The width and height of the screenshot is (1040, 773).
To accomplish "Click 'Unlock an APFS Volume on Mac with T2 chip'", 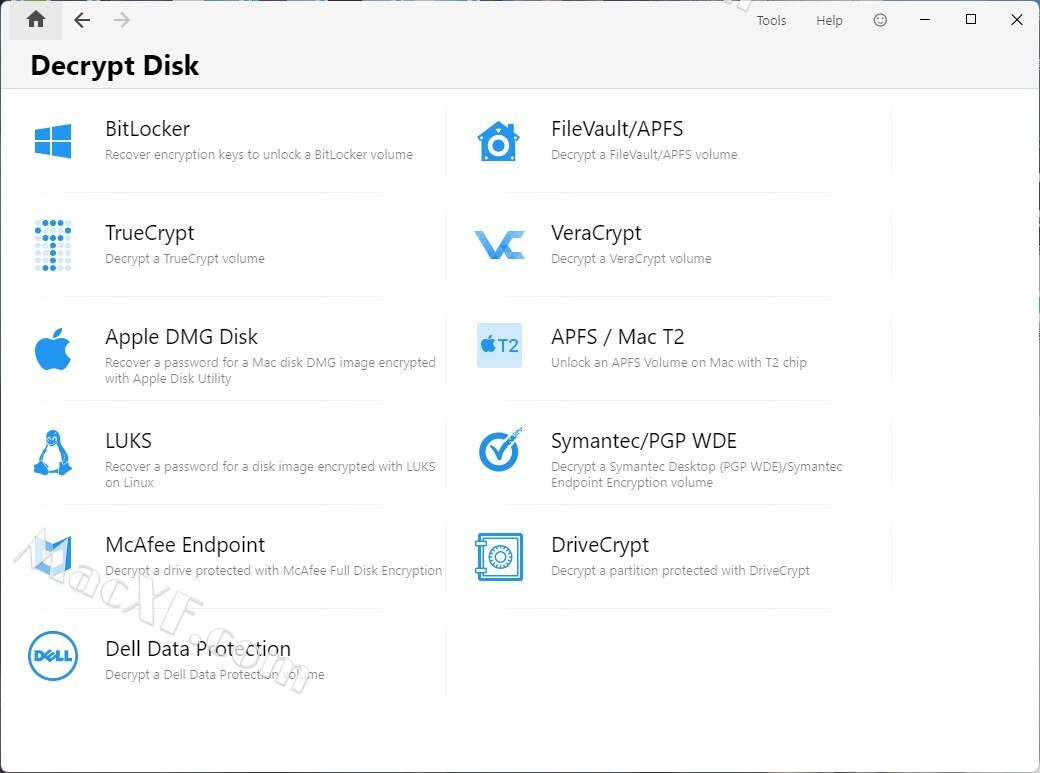I will pyautogui.click(x=679, y=362).
